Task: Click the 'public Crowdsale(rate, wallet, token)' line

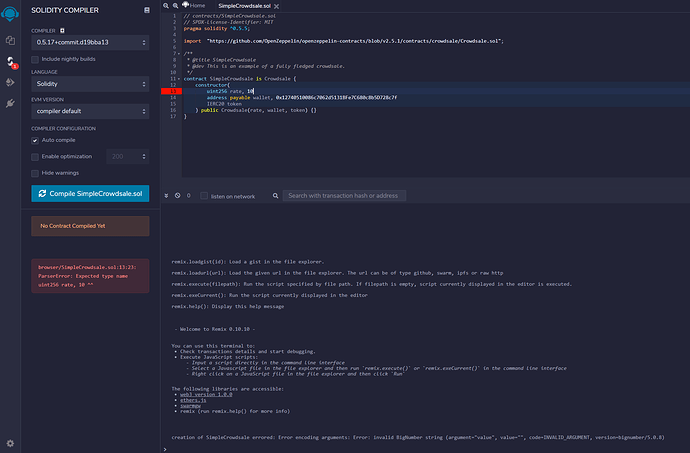Action: tap(256, 110)
